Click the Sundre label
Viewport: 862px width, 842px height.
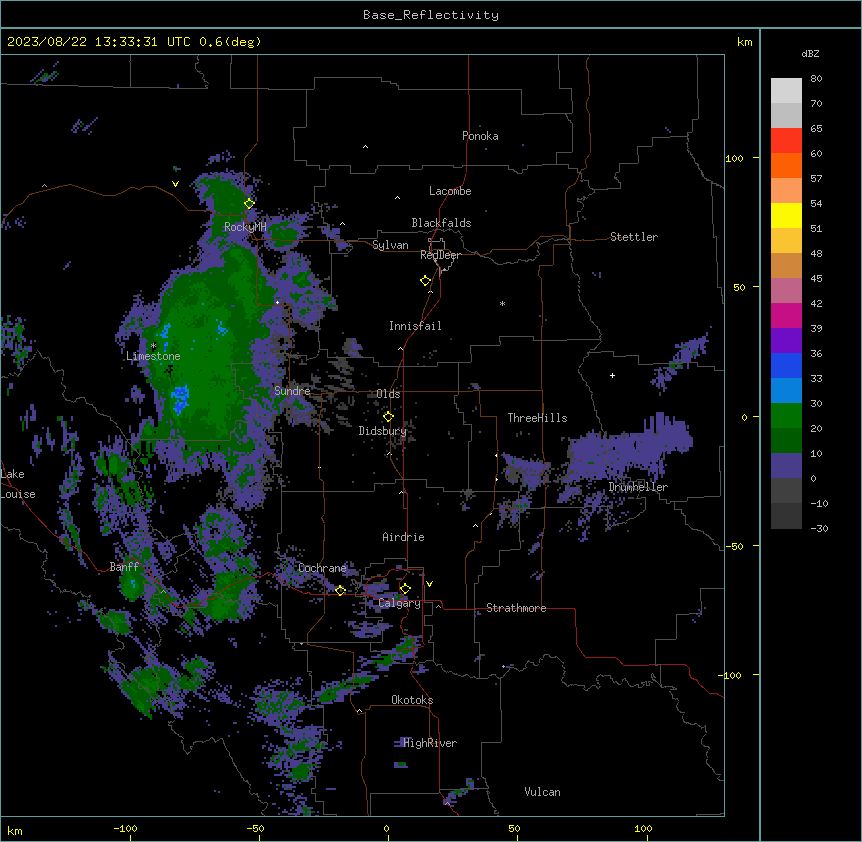click(x=292, y=391)
